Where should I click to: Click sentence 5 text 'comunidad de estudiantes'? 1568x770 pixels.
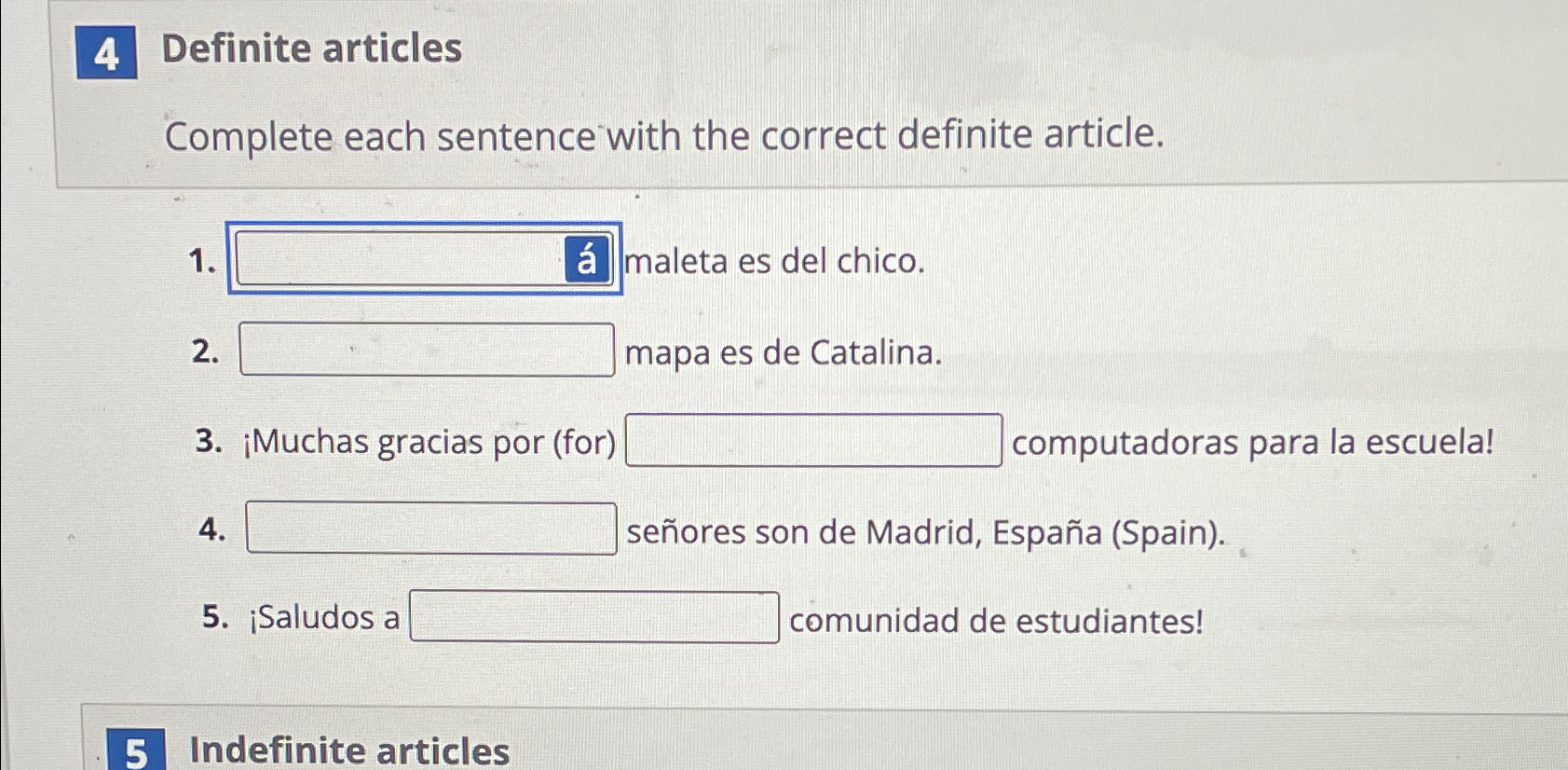tap(995, 620)
